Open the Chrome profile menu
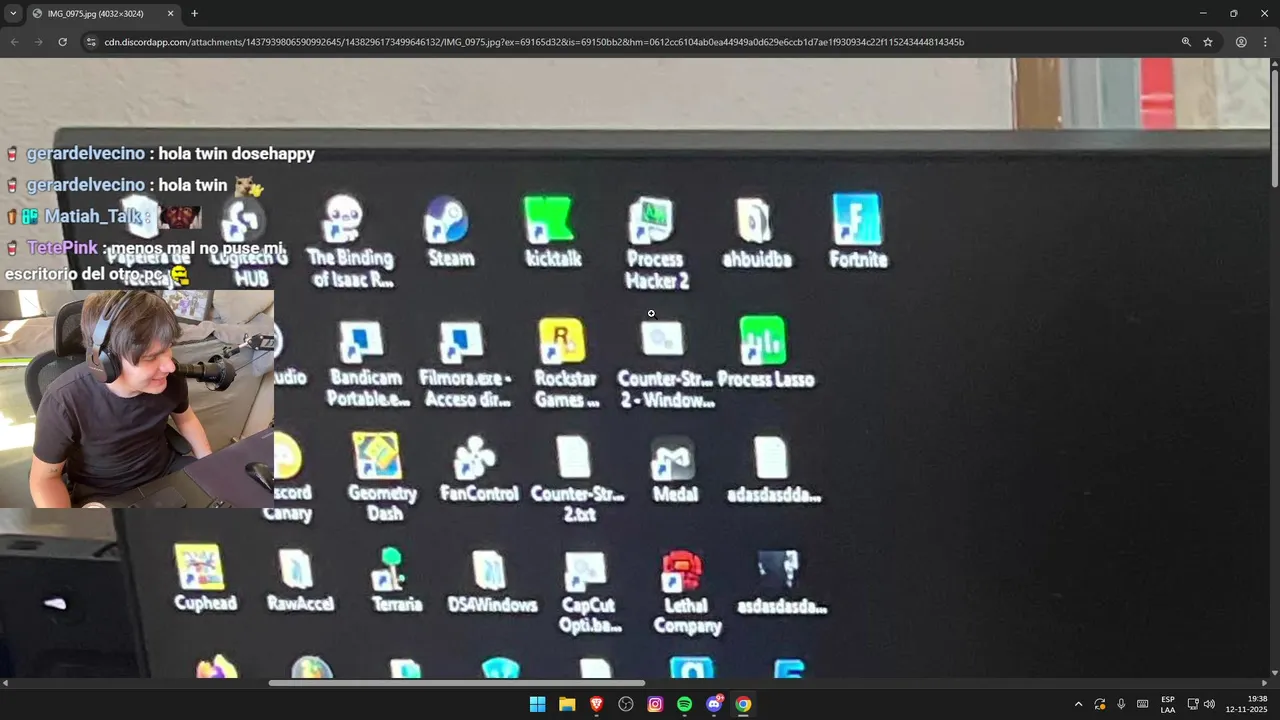This screenshot has height=720, width=1280. (1241, 42)
